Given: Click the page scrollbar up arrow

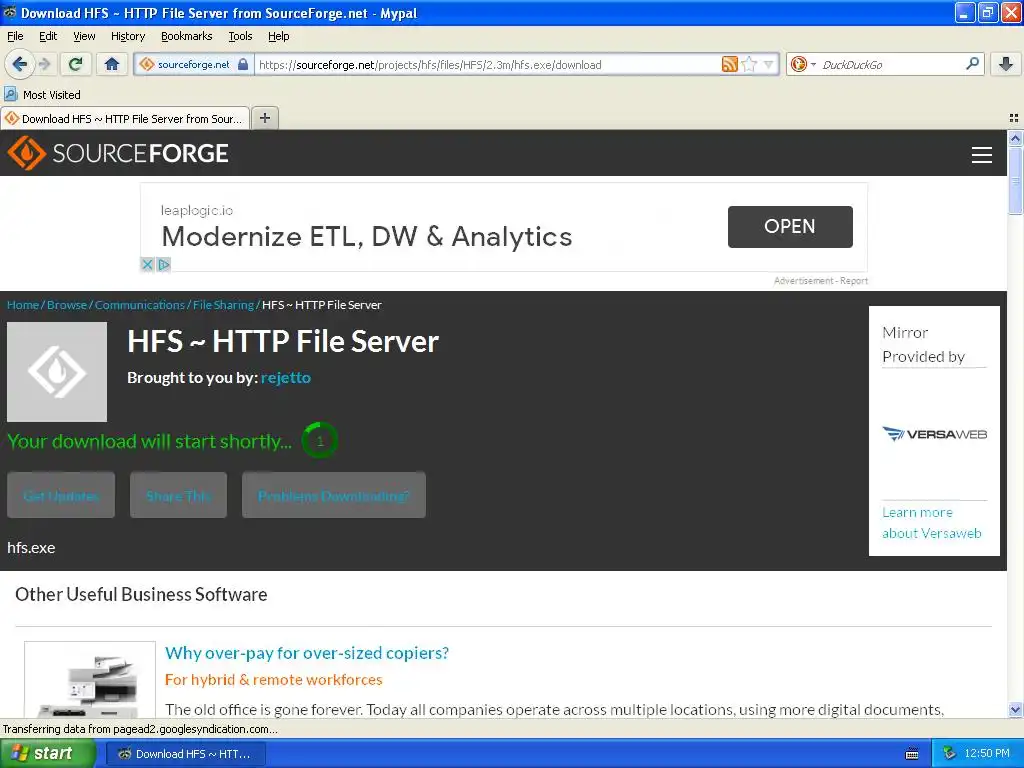Looking at the screenshot, I should pyautogui.click(x=1015, y=138).
